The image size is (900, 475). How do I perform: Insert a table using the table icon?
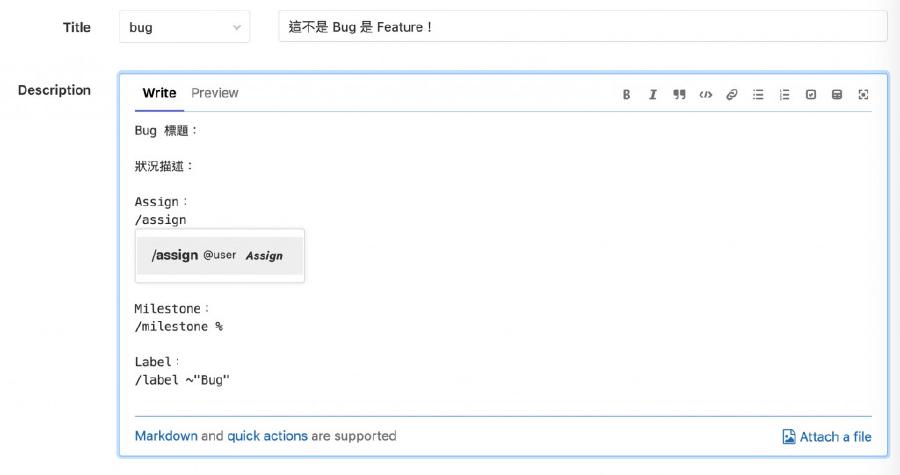click(837, 95)
